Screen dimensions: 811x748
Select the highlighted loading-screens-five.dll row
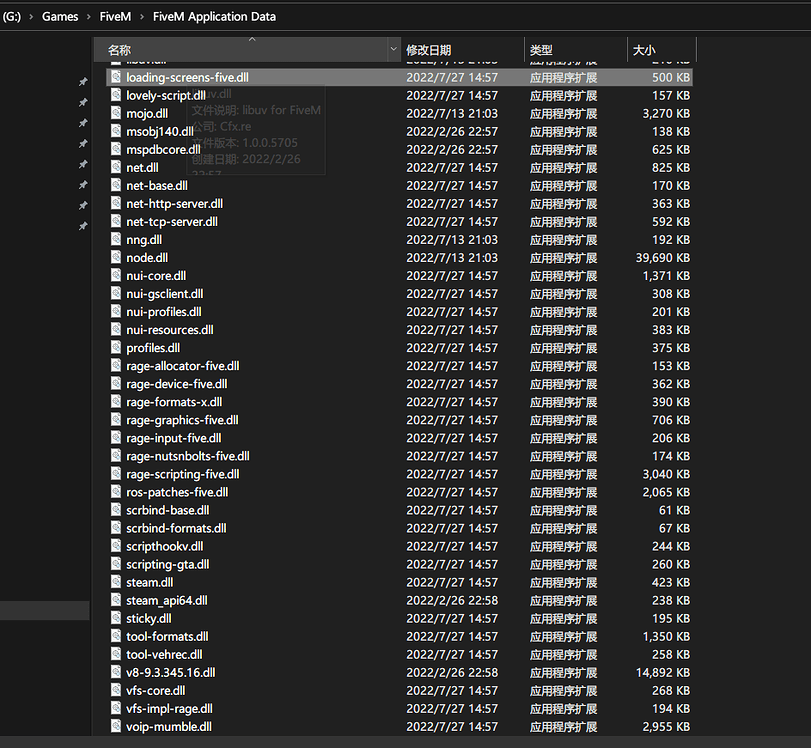[250, 77]
